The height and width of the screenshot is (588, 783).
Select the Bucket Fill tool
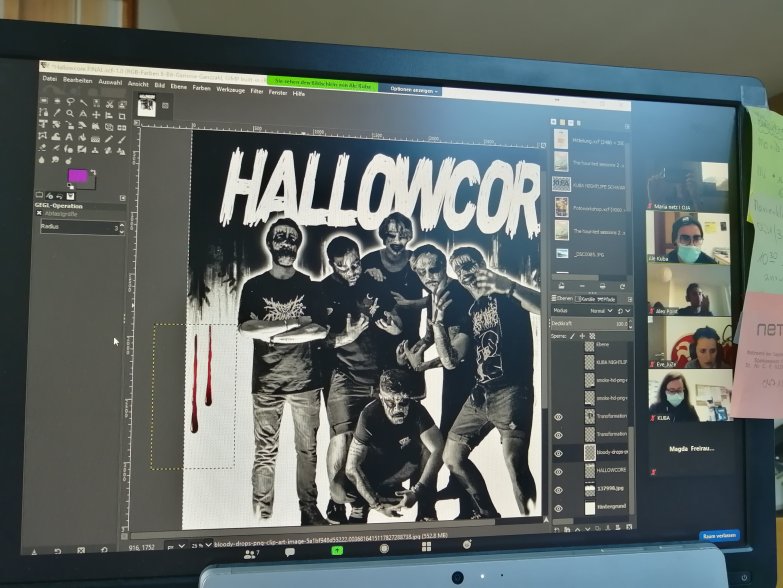pyautogui.click(x=82, y=138)
